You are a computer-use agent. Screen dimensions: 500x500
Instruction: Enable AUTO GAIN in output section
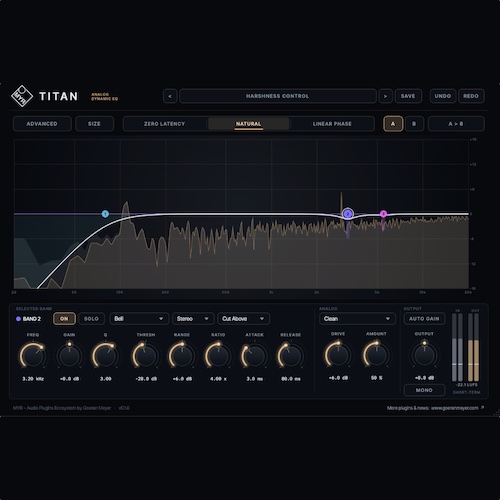424,319
